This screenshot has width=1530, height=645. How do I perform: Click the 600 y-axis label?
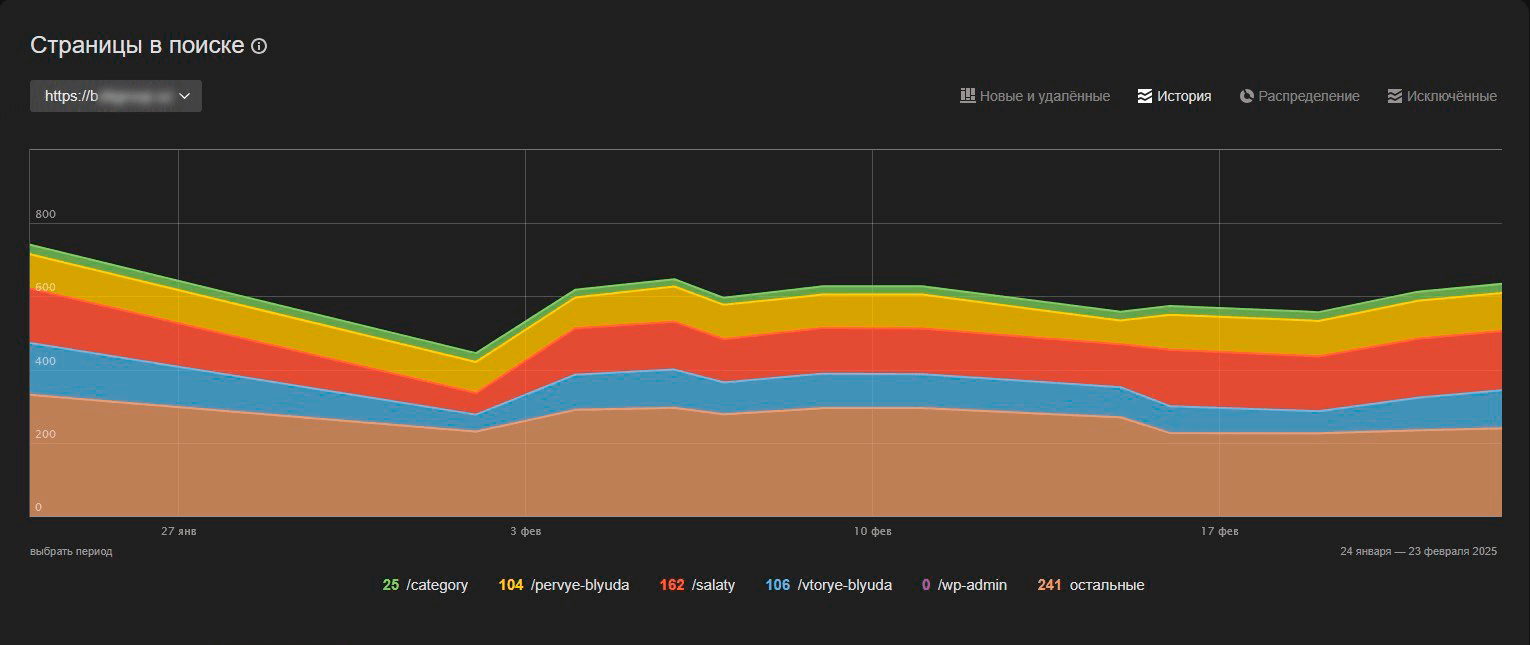45,287
